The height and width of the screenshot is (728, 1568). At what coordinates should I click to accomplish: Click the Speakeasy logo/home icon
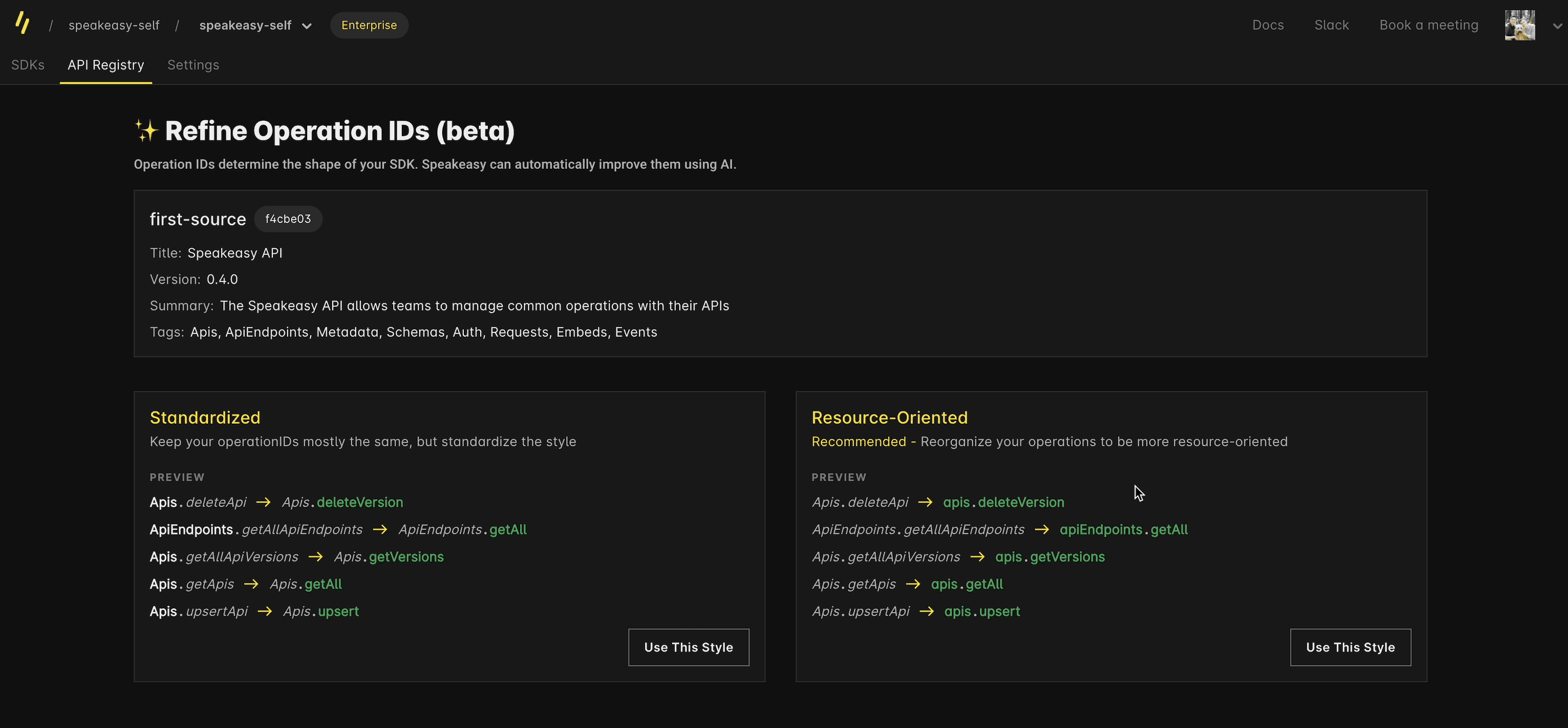coord(20,24)
